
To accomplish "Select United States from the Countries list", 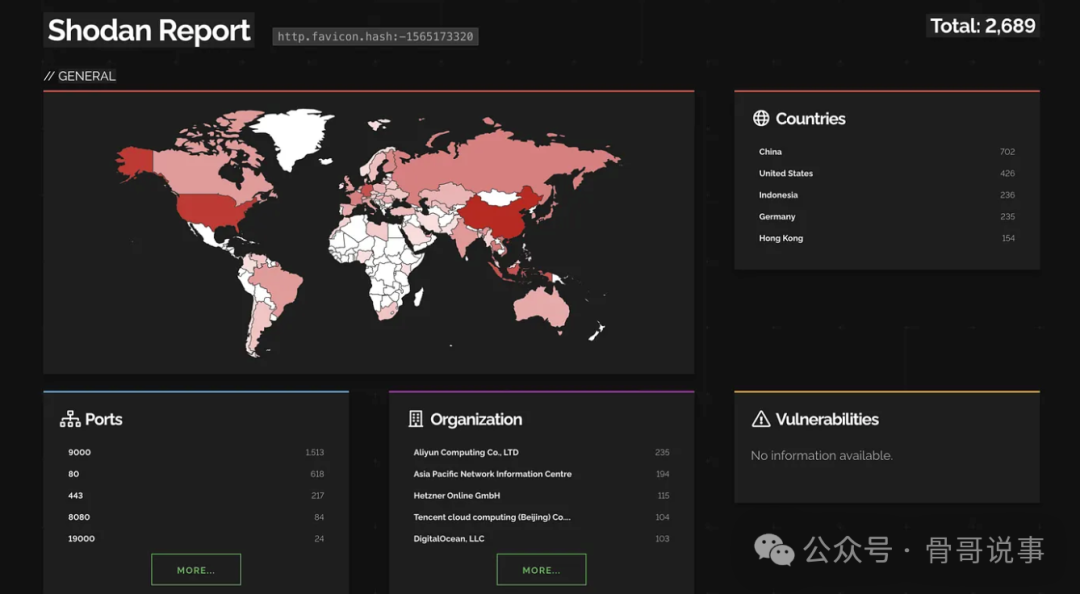I will (x=787, y=173).
